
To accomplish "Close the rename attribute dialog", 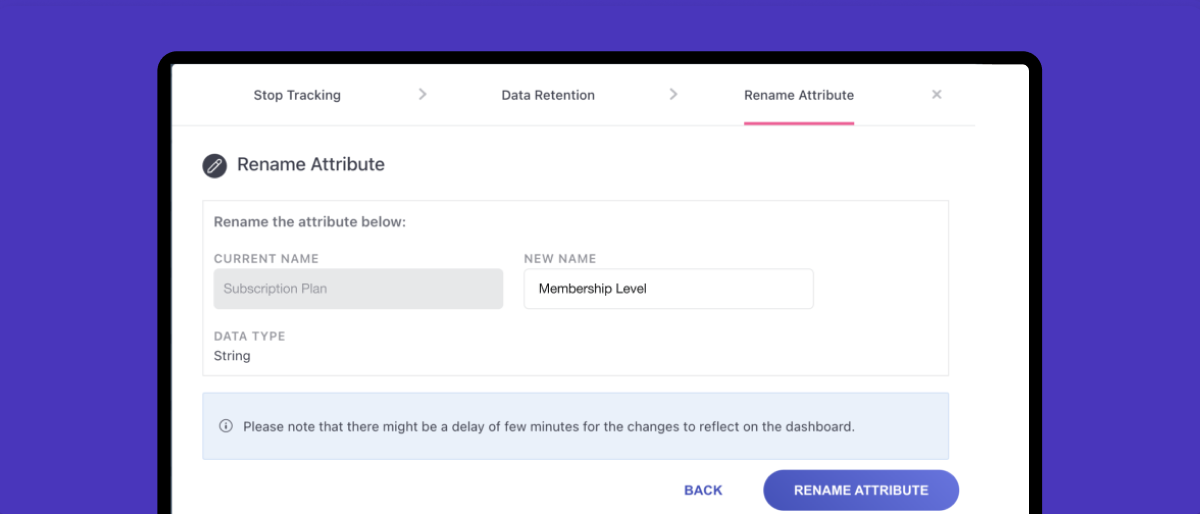I will click(x=937, y=94).
